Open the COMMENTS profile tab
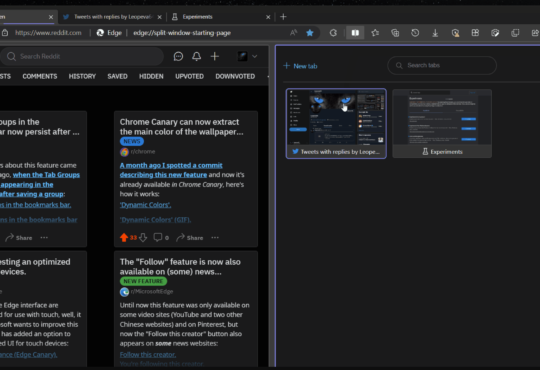The image size is (540, 370). 40,76
